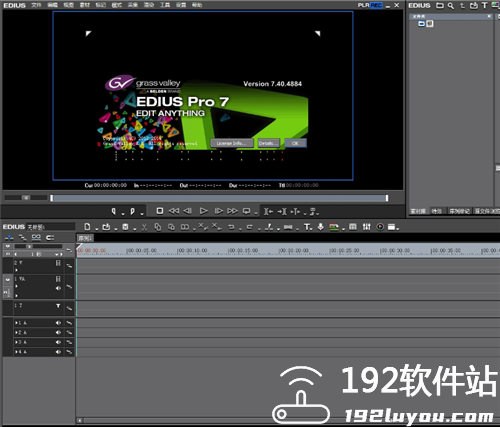This screenshot has height=427, width=500.
Task: Mute audio on track 2 A
Action: click(x=58, y=332)
